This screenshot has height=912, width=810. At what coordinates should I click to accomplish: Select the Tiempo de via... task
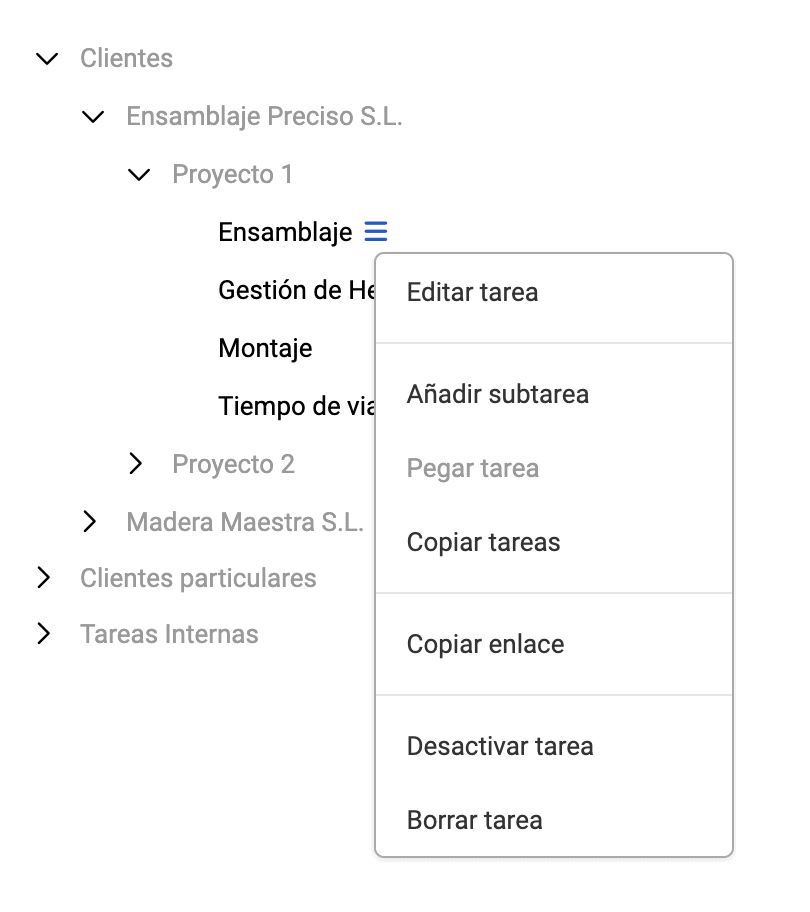pyautogui.click(x=295, y=406)
